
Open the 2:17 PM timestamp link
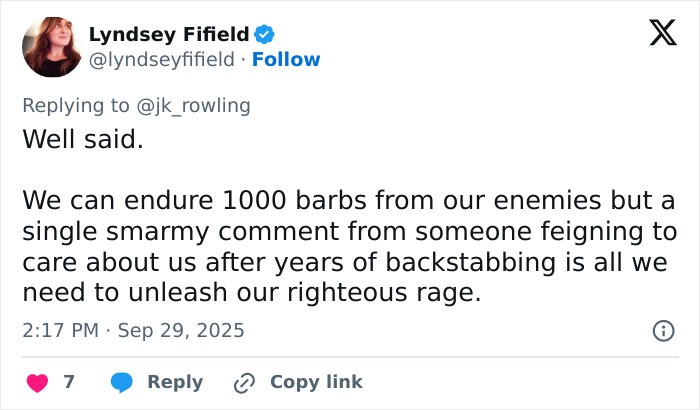59,330
